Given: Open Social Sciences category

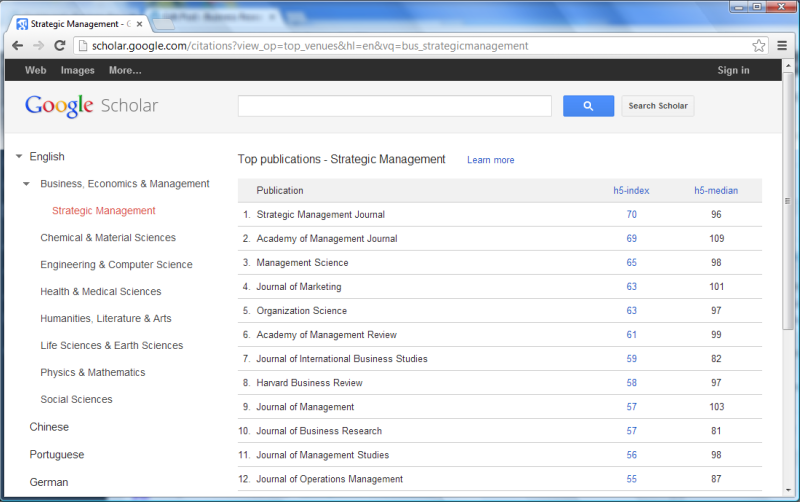Looking at the screenshot, I should (x=76, y=399).
